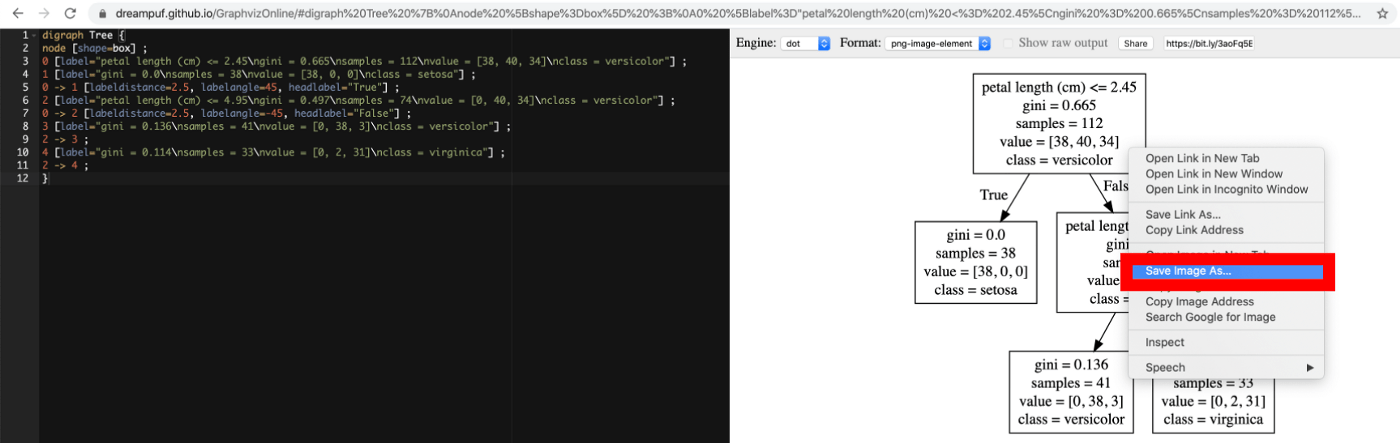The image size is (1400, 443).
Task: Reload the page with the refresh icon
Action: pyautogui.click(x=69, y=14)
